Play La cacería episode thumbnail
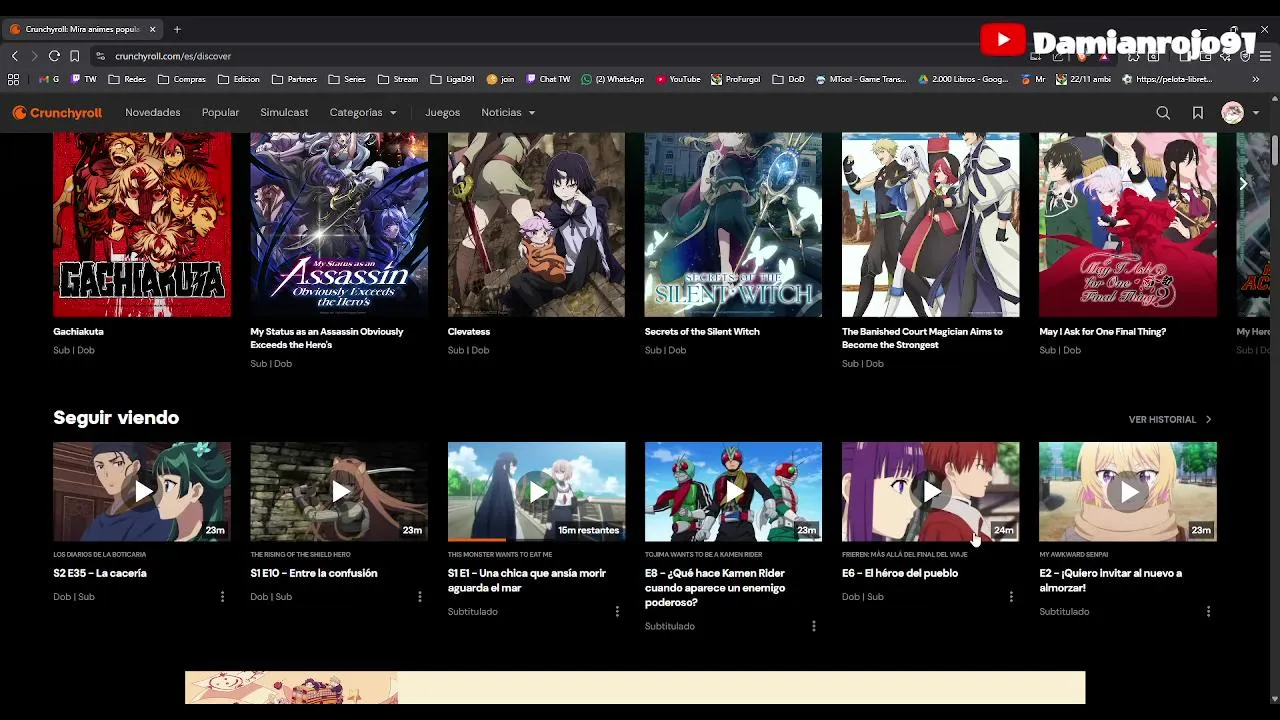 [x=142, y=491]
